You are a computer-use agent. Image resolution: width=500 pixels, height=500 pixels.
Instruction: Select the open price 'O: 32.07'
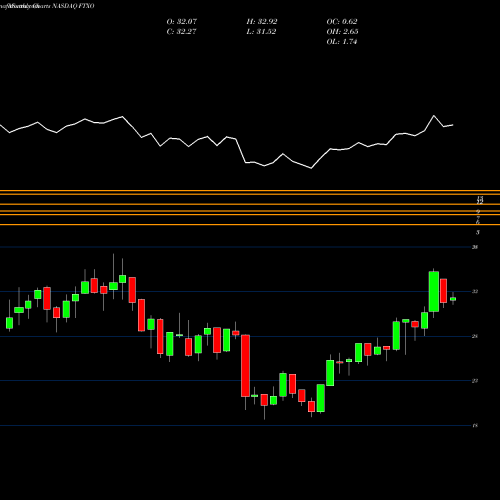point(182,21)
